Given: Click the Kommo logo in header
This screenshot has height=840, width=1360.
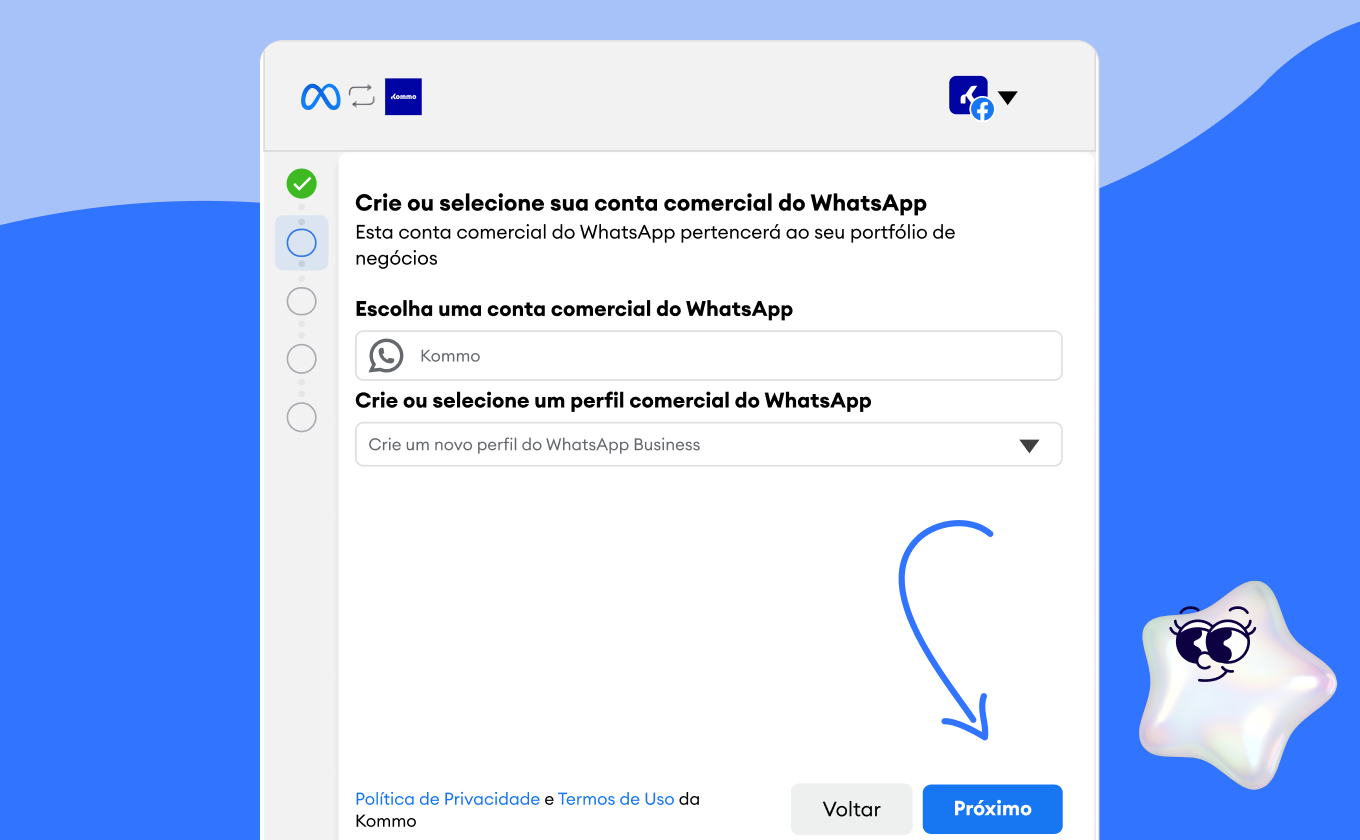Looking at the screenshot, I should [403, 97].
